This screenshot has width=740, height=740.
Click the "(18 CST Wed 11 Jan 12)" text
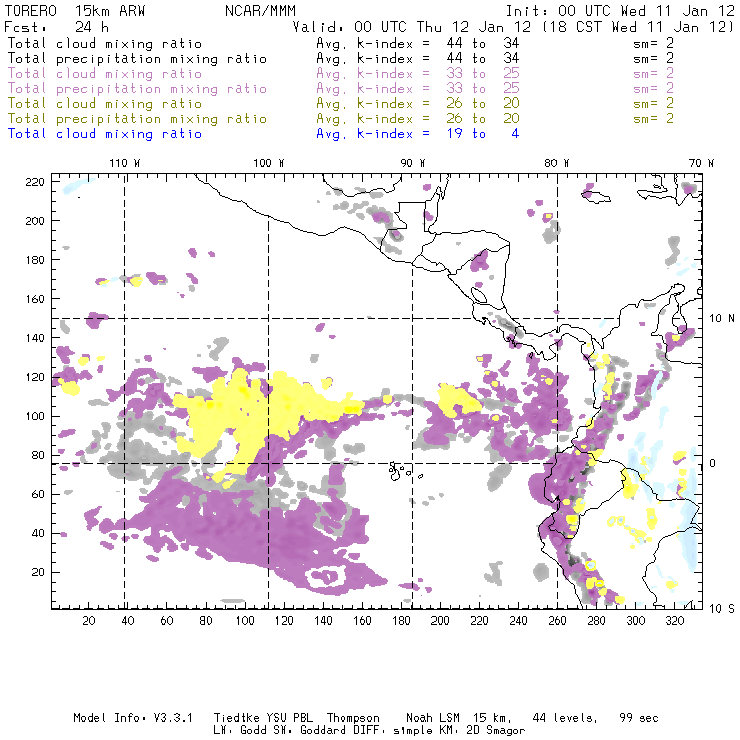click(638, 27)
